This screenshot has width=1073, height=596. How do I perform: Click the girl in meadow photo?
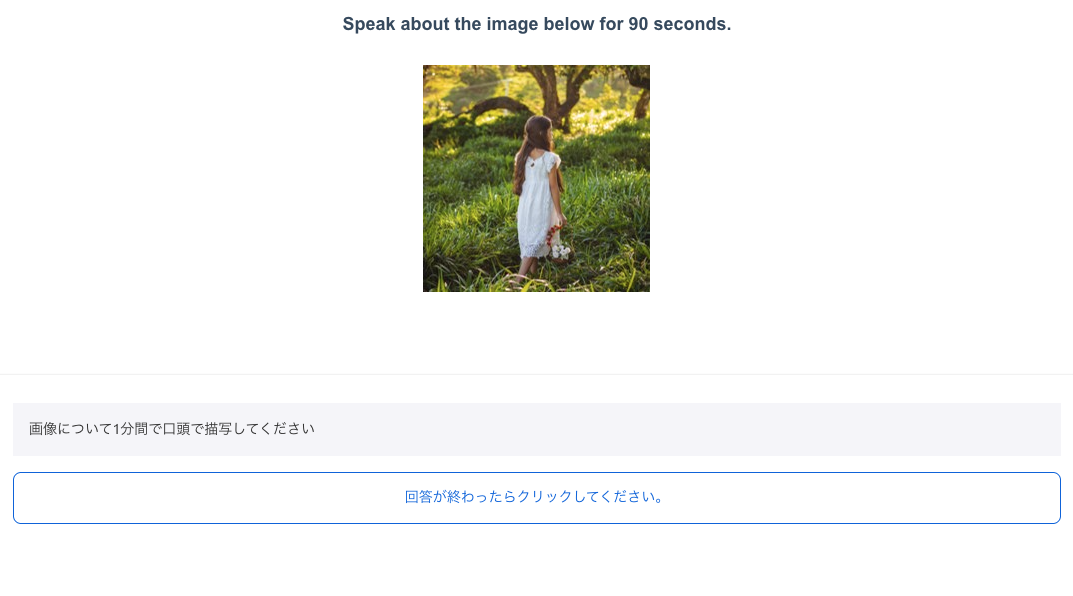[x=536, y=179]
